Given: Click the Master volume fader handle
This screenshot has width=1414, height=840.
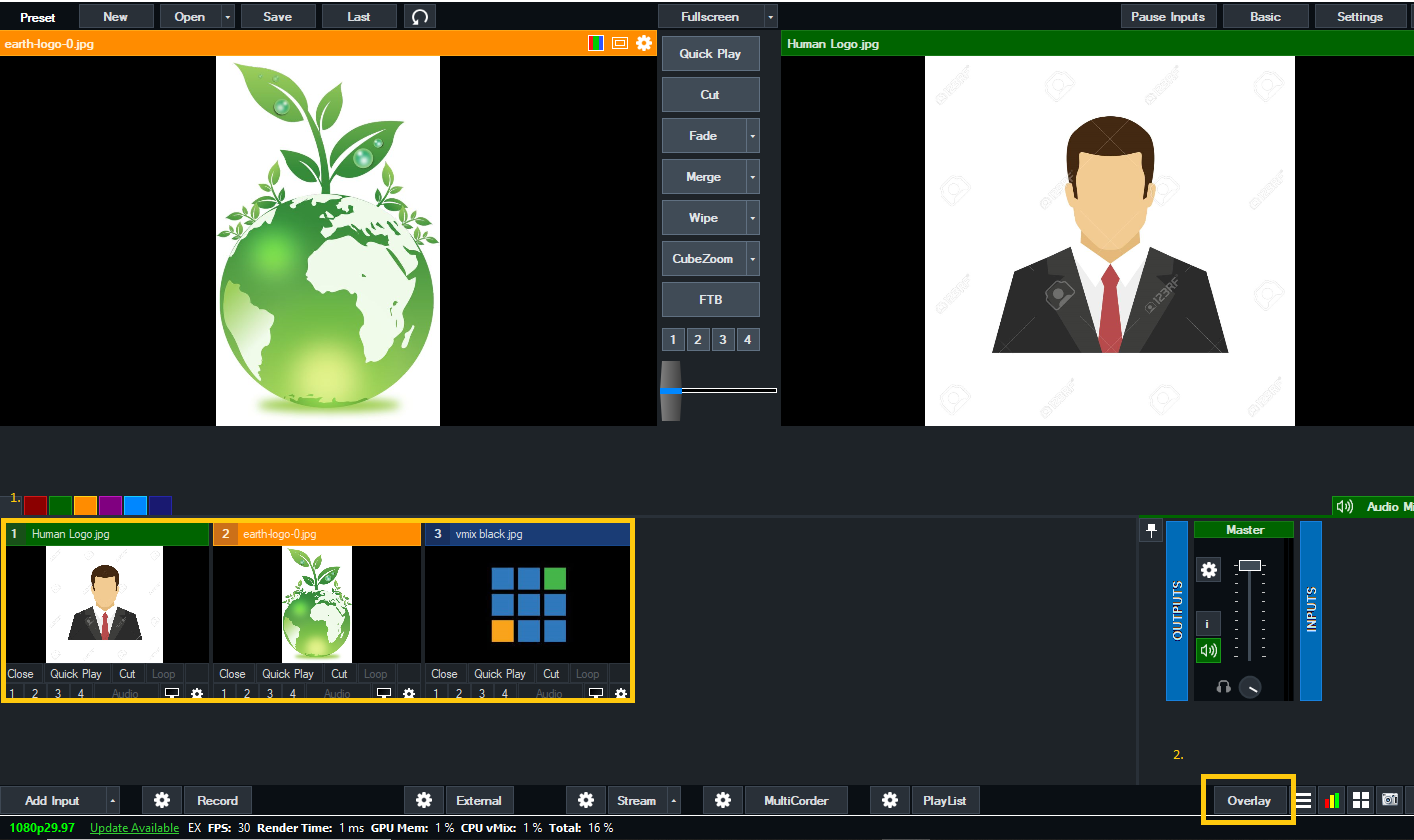Looking at the screenshot, I should tap(1249, 566).
